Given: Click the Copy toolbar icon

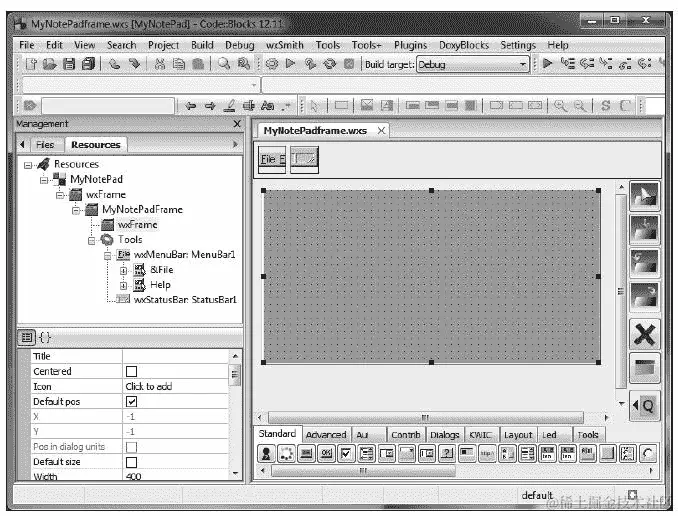Looking at the screenshot, I should point(179,64).
